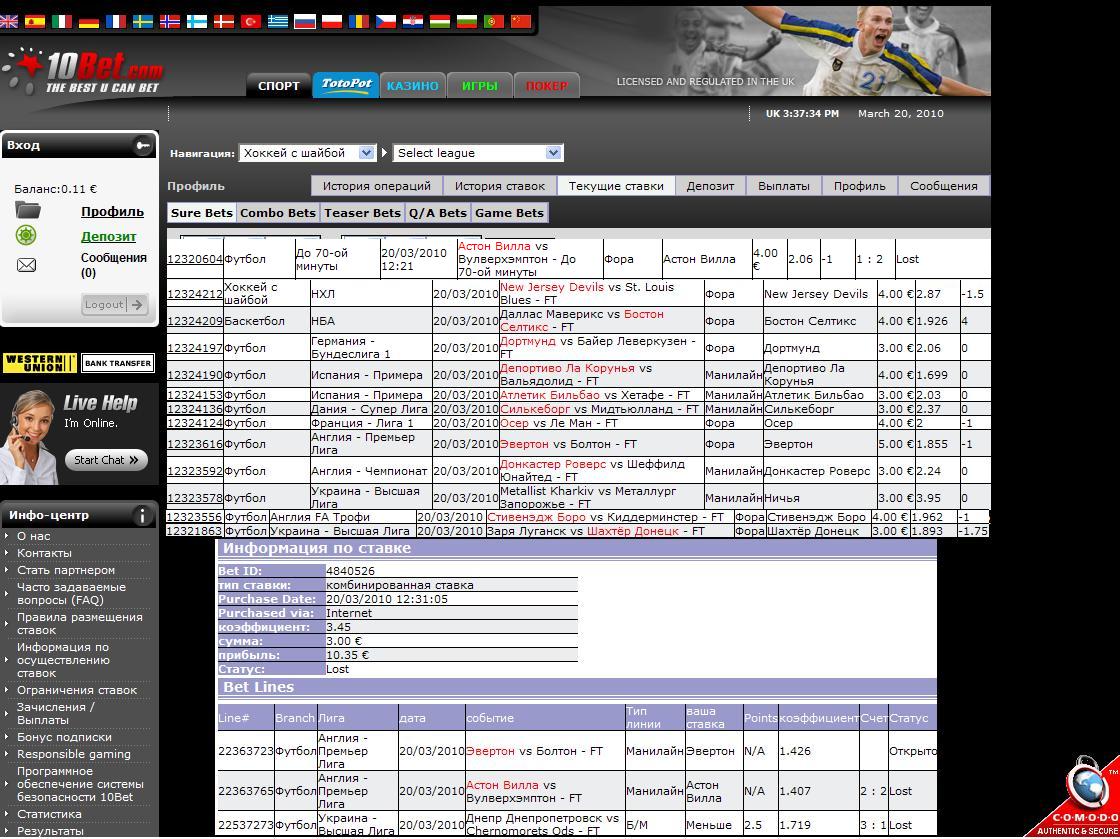The width and height of the screenshot is (1120, 839).
Task: Choose the Portuguese flag
Action: (x=494, y=21)
